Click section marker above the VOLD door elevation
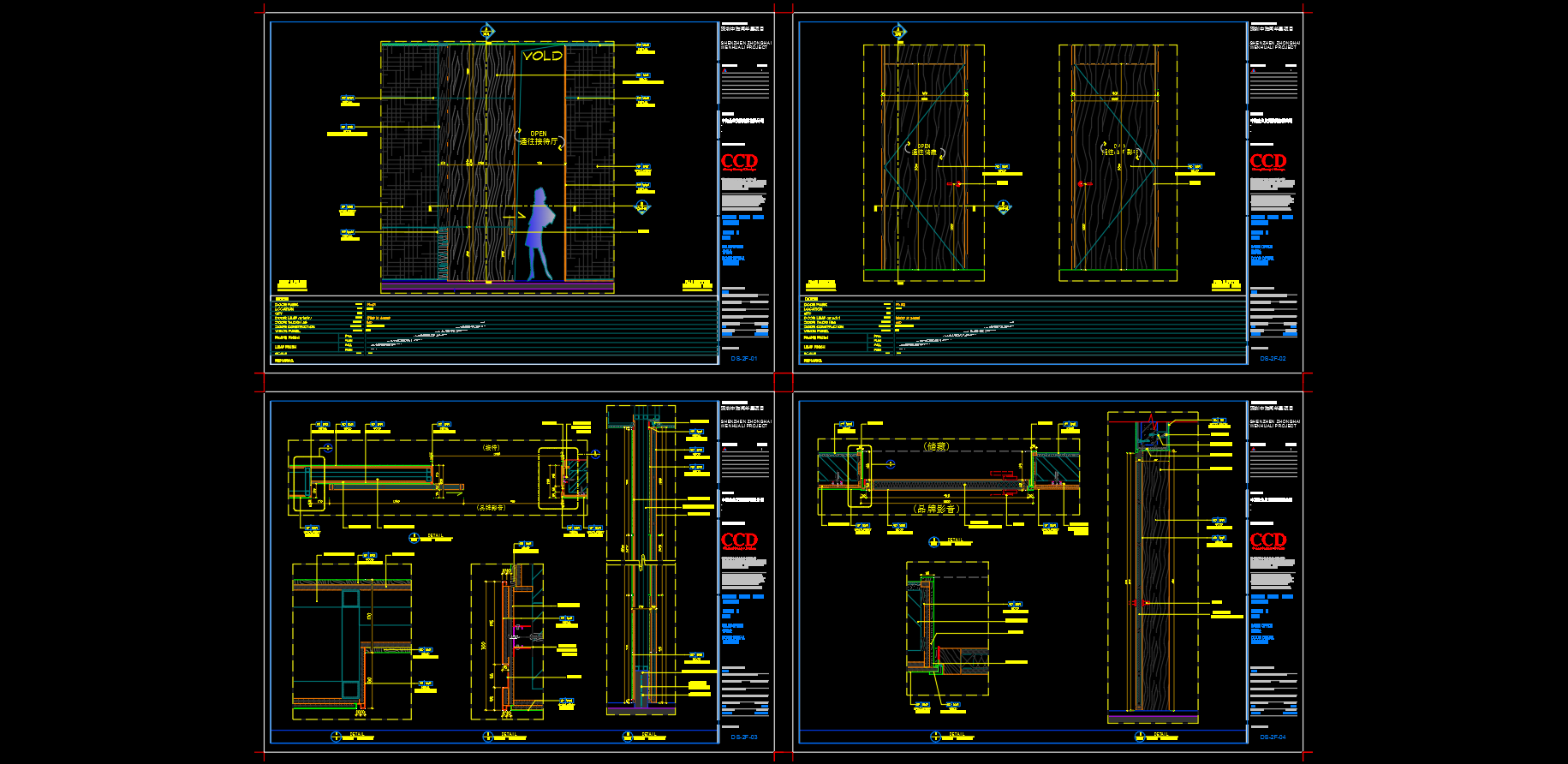 [x=487, y=32]
